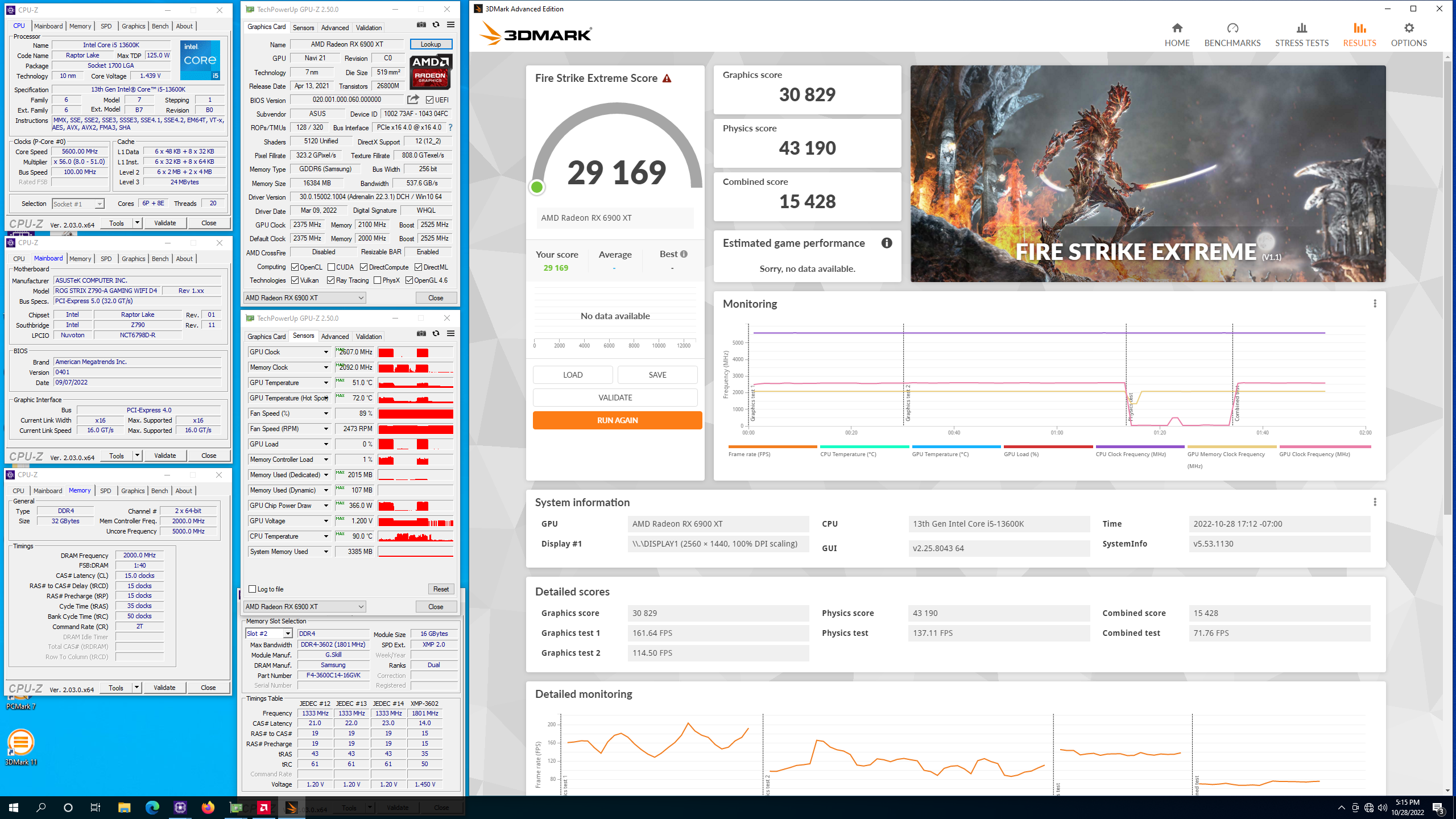Screen dimensions: 1456x819
Task: Launch Firefox from the taskbar
Action: point(208,807)
